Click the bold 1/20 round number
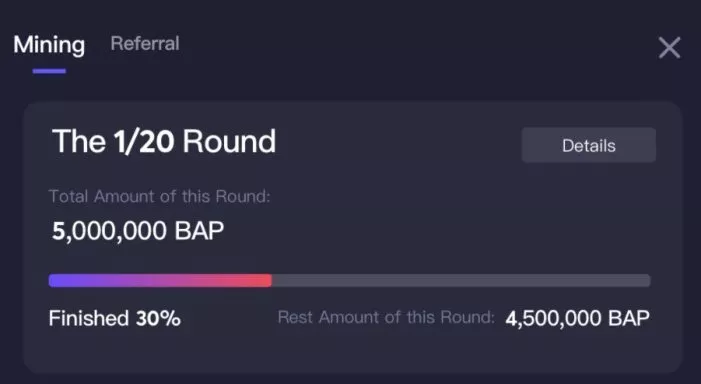Image resolution: width=701 pixels, height=384 pixels. click(144, 142)
